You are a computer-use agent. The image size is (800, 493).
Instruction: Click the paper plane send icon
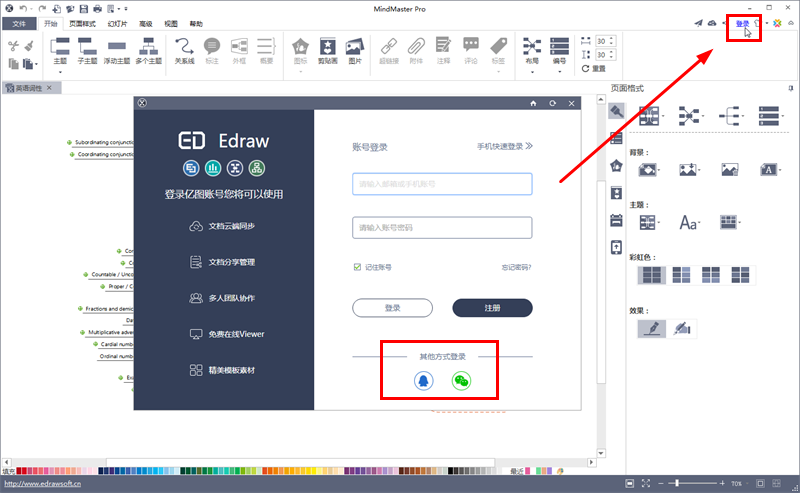[698, 23]
